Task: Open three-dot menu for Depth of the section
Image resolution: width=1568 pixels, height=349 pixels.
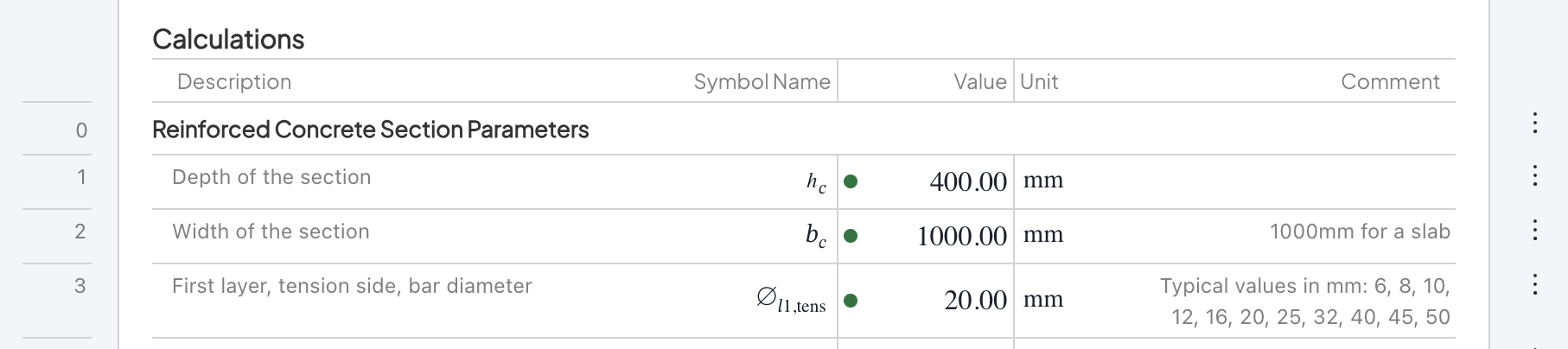Action: click(x=1535, y=175)
